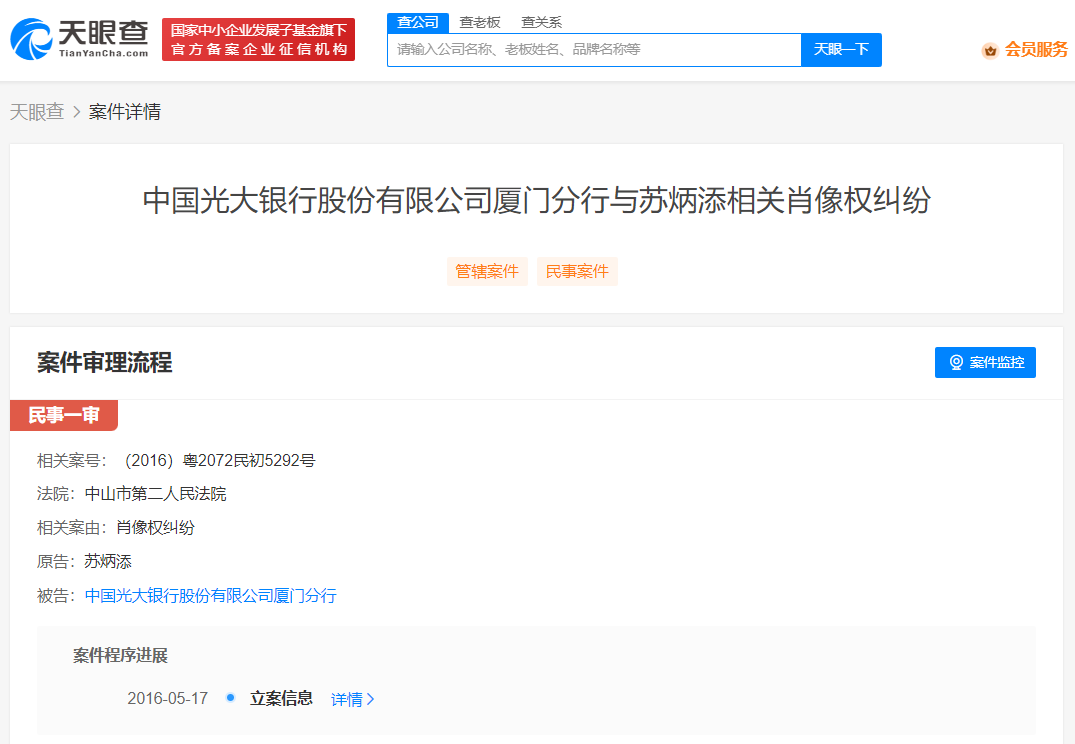1075x744 pixels.
Task: Open the TianYanCha logo homepage
Action: [79, 39]
